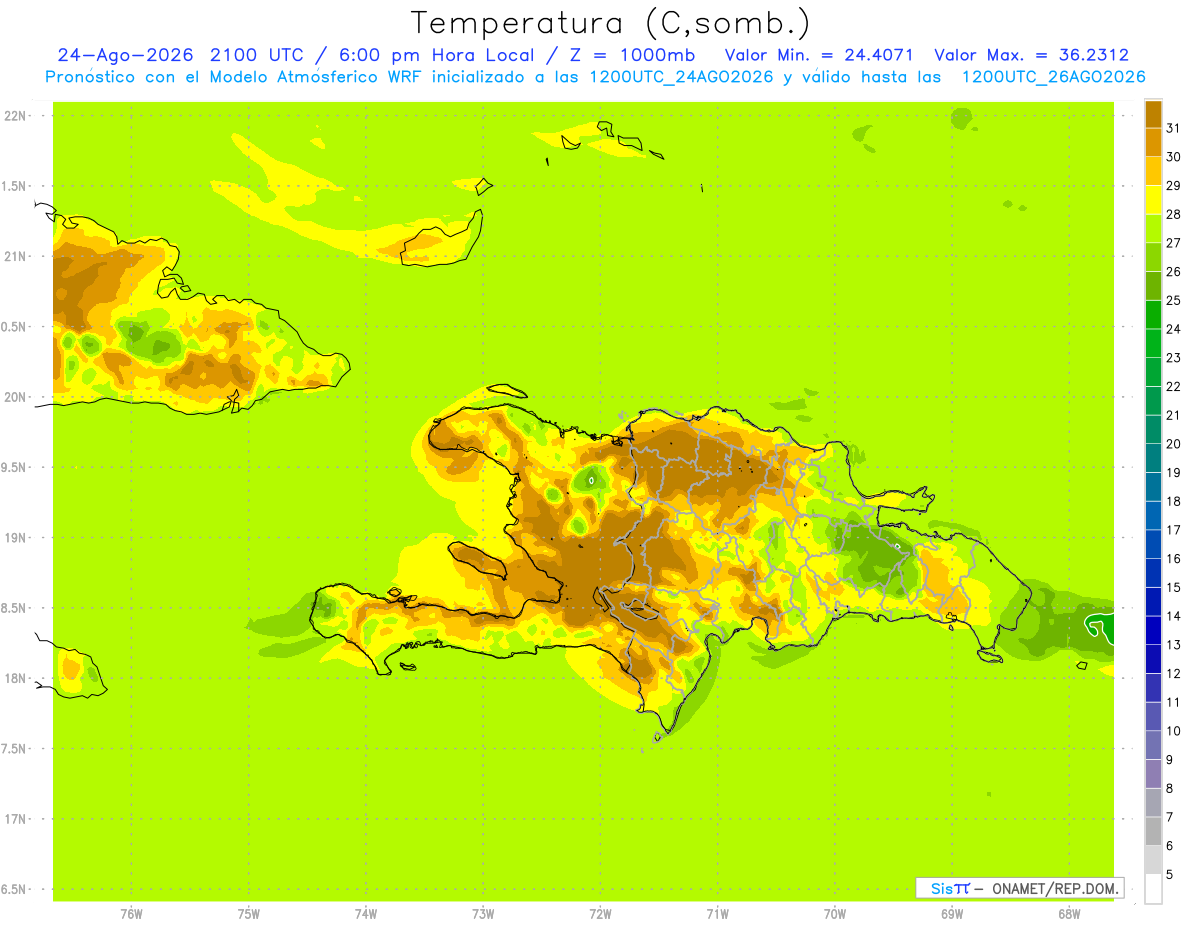
Task: Click the dark blue colorbar swatch between 13 and 14
Action: [1153, 631]
